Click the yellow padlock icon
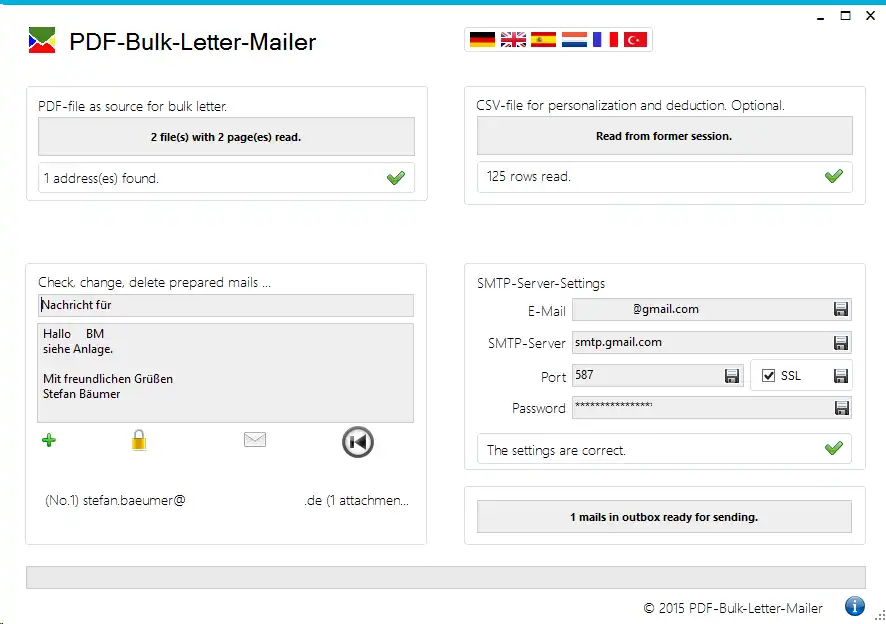 point(139,440)
